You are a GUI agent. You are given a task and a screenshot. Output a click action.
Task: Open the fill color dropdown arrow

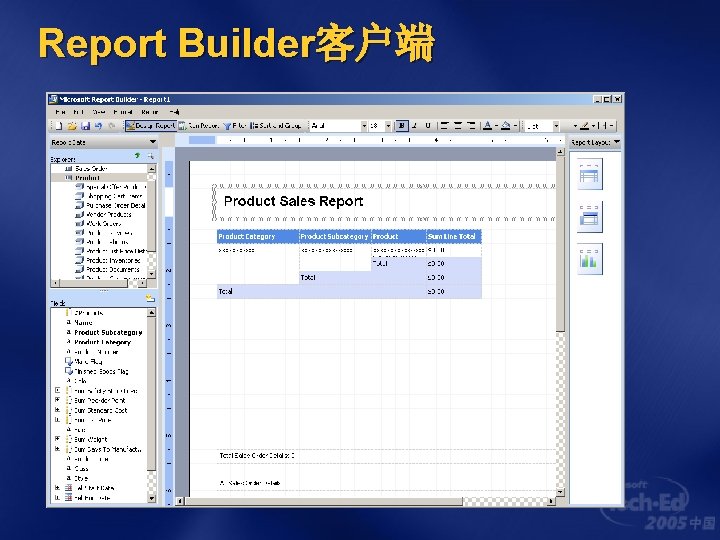click(x=515, y=125)
